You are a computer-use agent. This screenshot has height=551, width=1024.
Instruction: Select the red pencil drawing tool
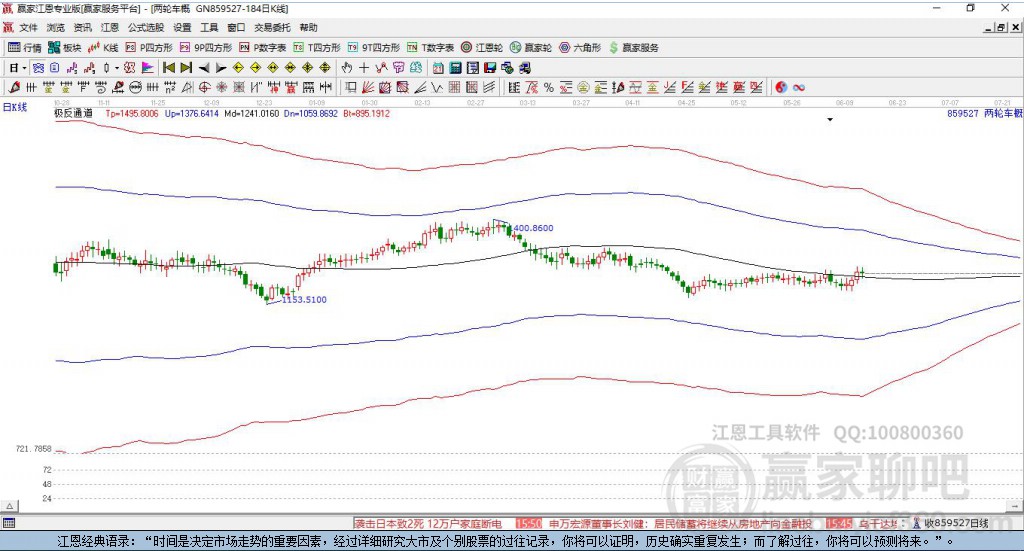click(x=14, y=87)
